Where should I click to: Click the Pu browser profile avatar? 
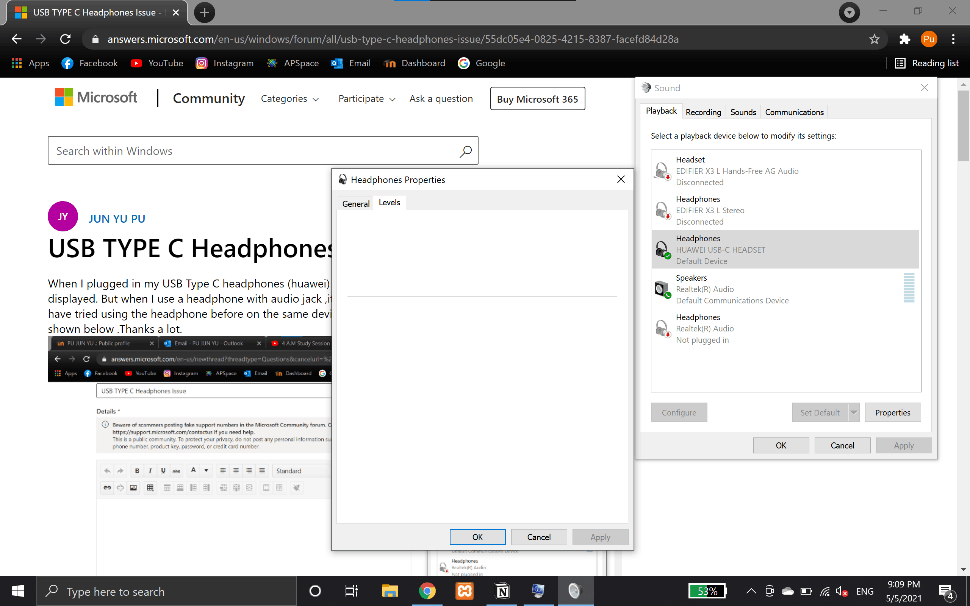[x=929, y=38]
